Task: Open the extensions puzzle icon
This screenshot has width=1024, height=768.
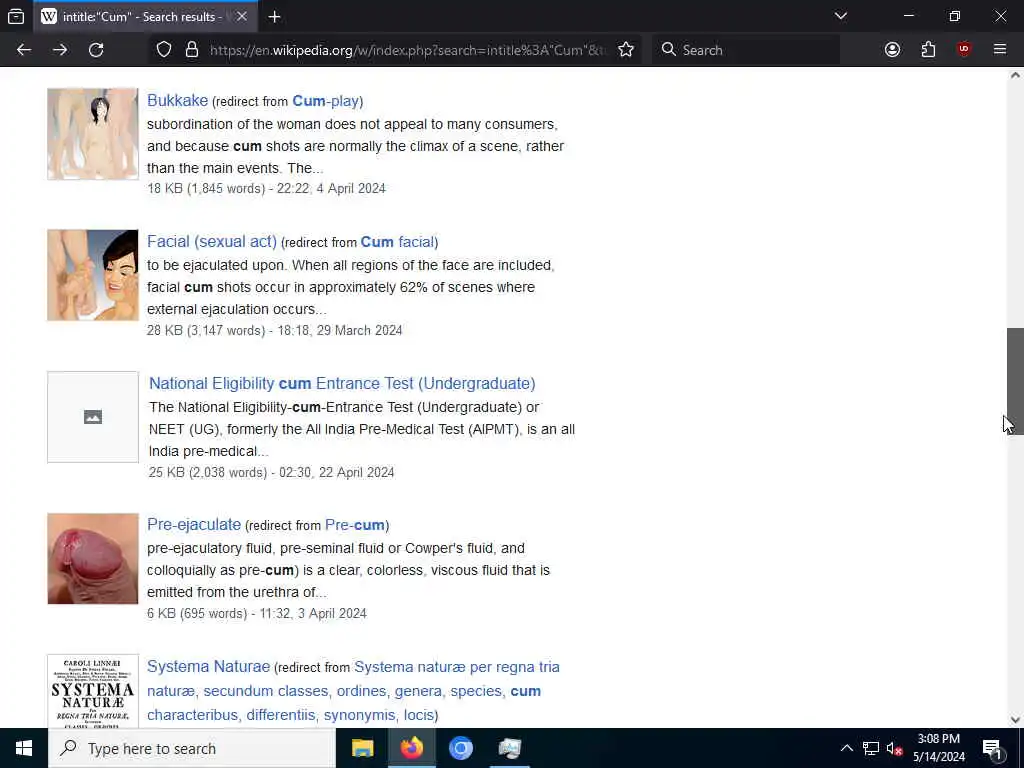Action: pyautogui.click(x=928, y=50)
